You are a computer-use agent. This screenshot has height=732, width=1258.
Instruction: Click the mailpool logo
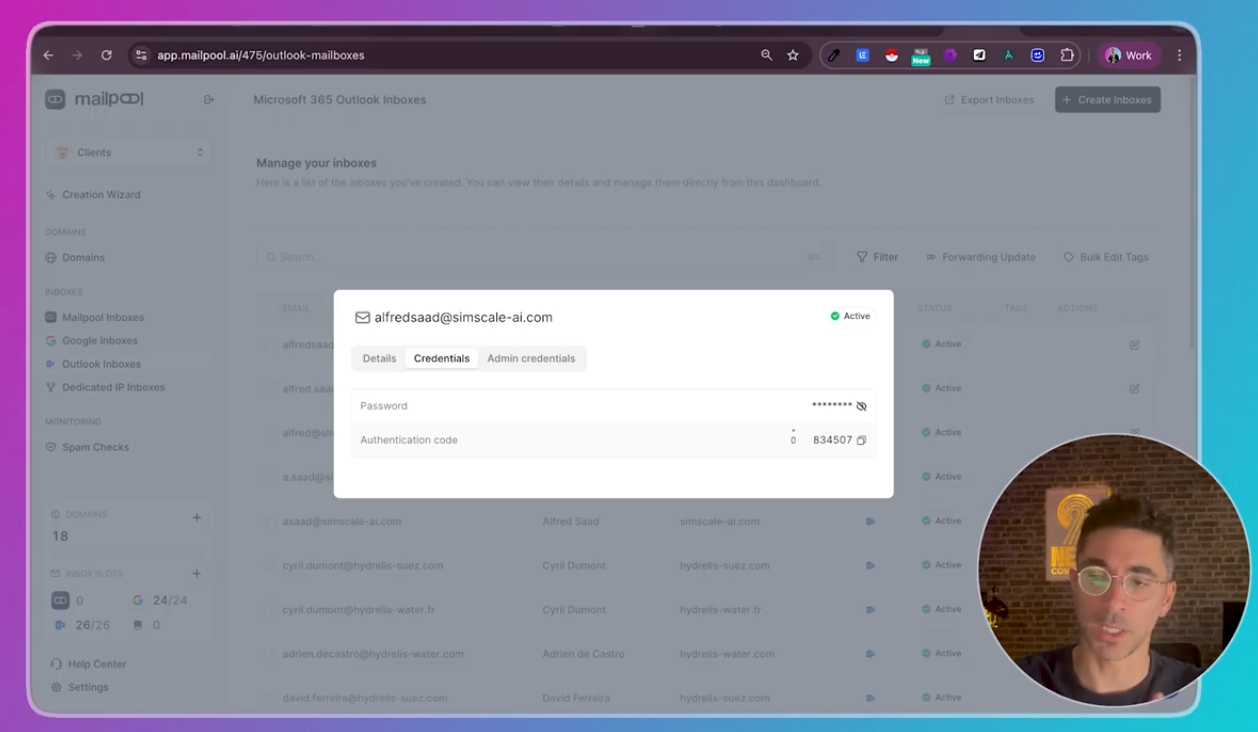[x=94, y=99]
